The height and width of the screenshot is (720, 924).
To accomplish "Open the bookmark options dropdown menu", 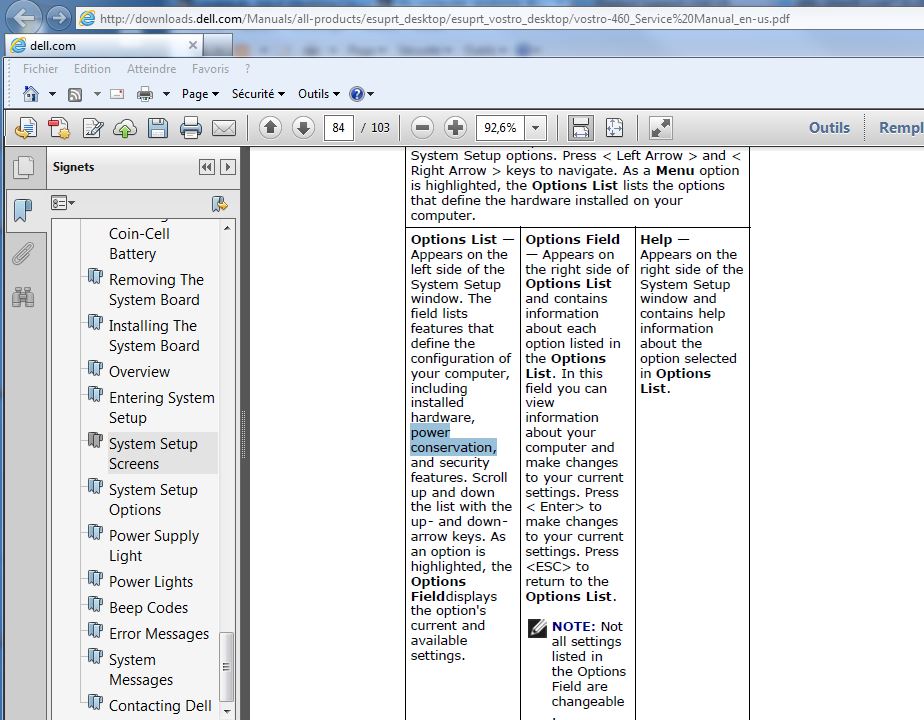I will [64, 203].
